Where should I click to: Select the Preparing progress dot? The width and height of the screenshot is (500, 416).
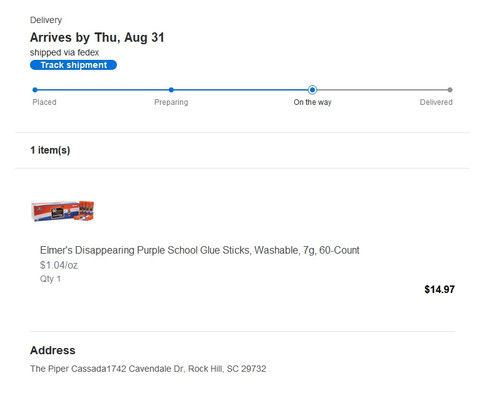coord(171,90)
